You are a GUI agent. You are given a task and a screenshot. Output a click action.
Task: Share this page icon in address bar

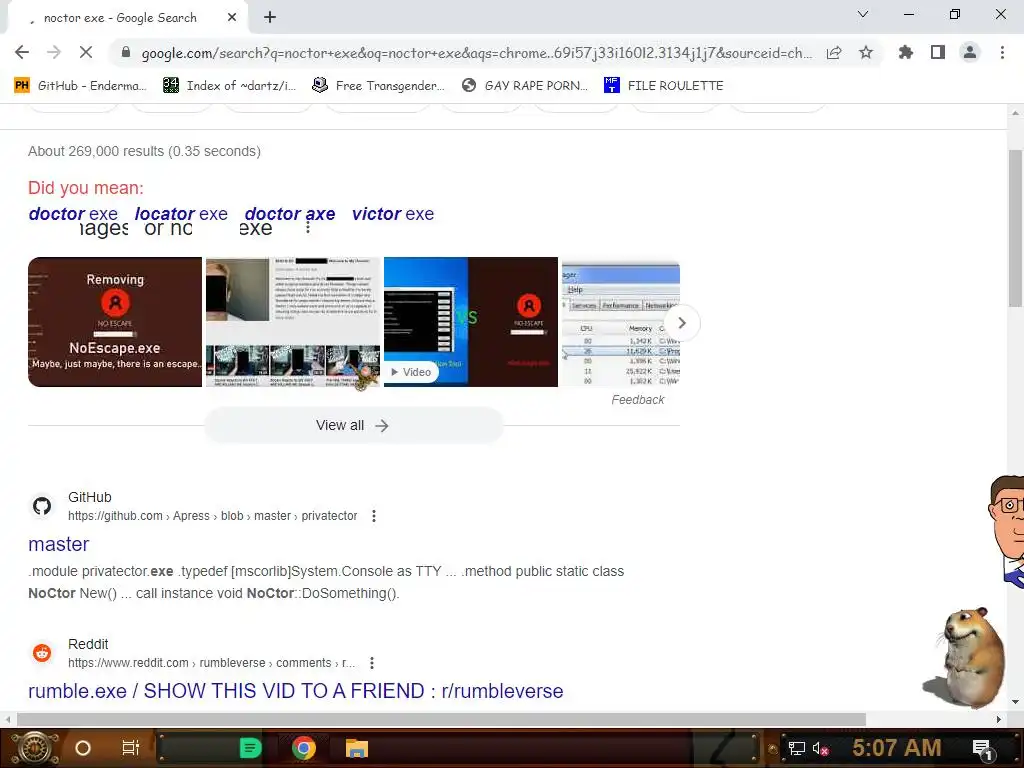click(x=834, y=53)
